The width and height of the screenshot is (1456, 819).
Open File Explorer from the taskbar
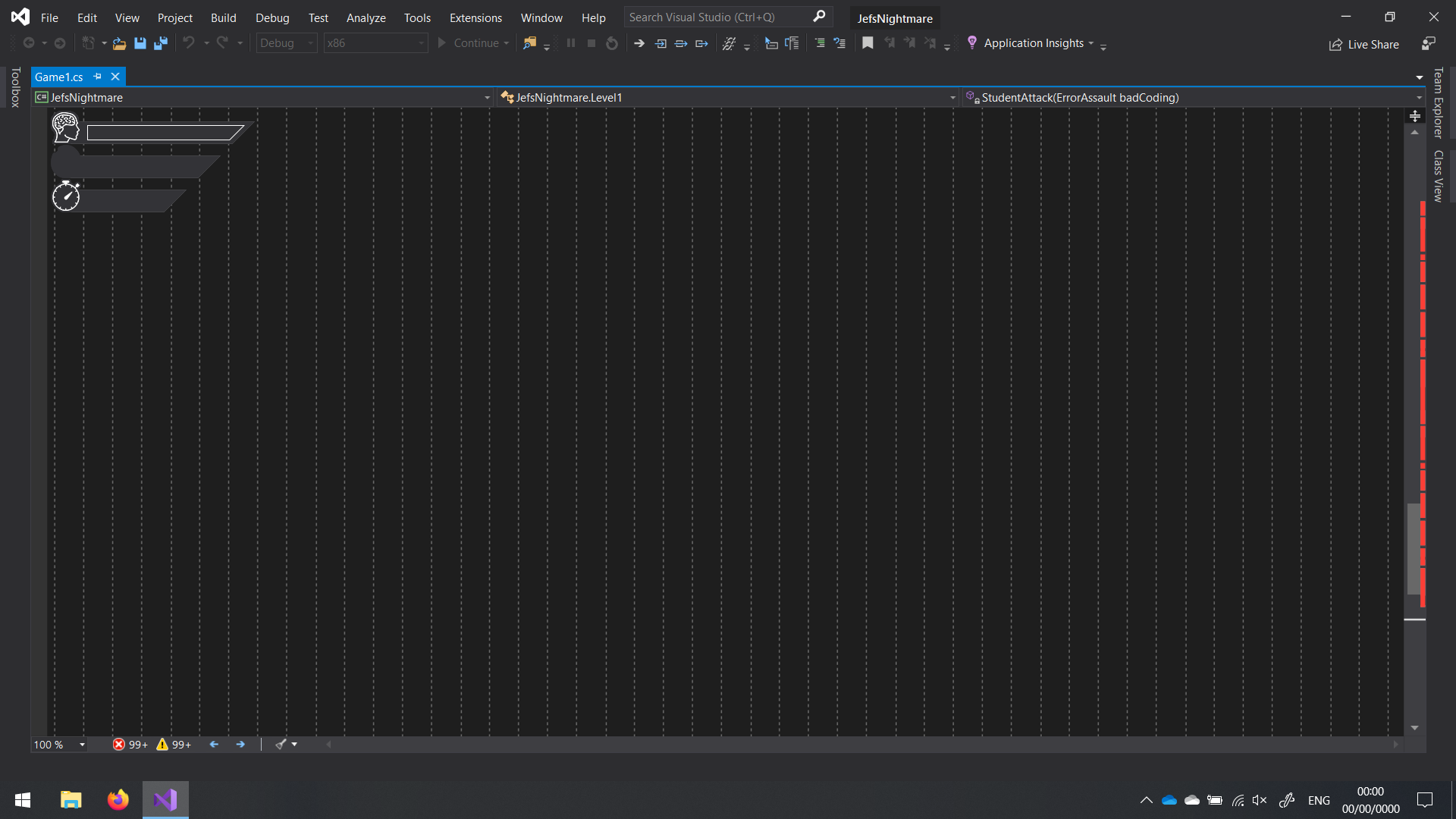pyautogui.click(x=71, y=800)
